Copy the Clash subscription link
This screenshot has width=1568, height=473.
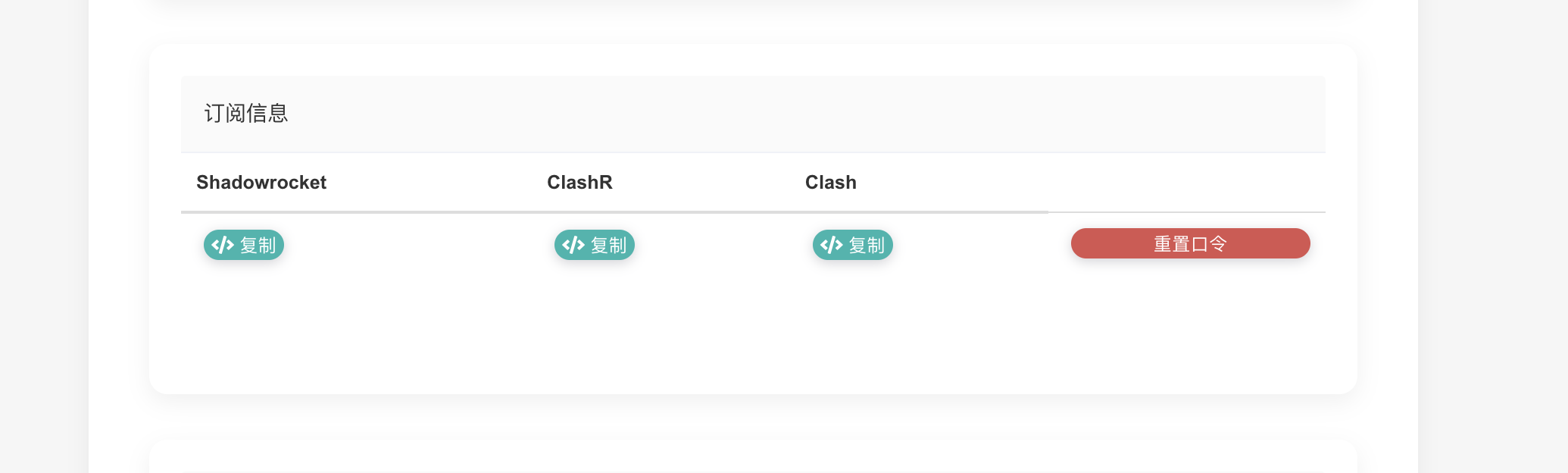coord(852,245)
